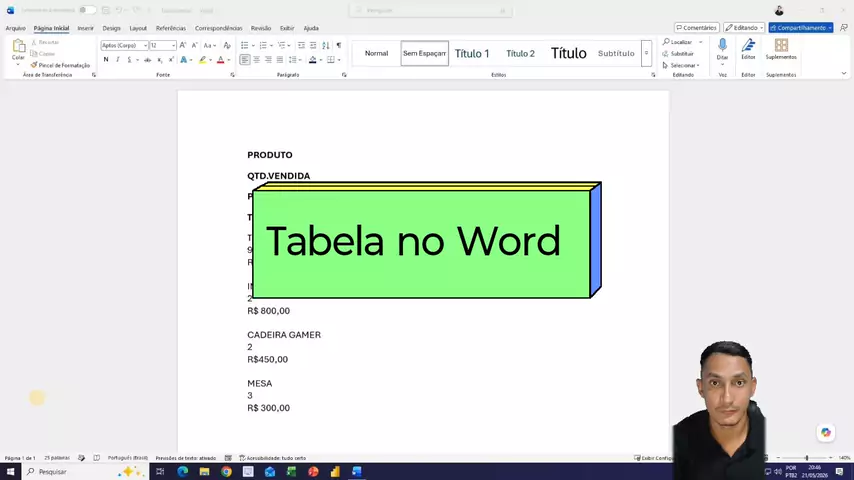The image size is (854, 480).
Task: Click the Localizar search icon
Action: pyautogui.click(x=666, y=42)
